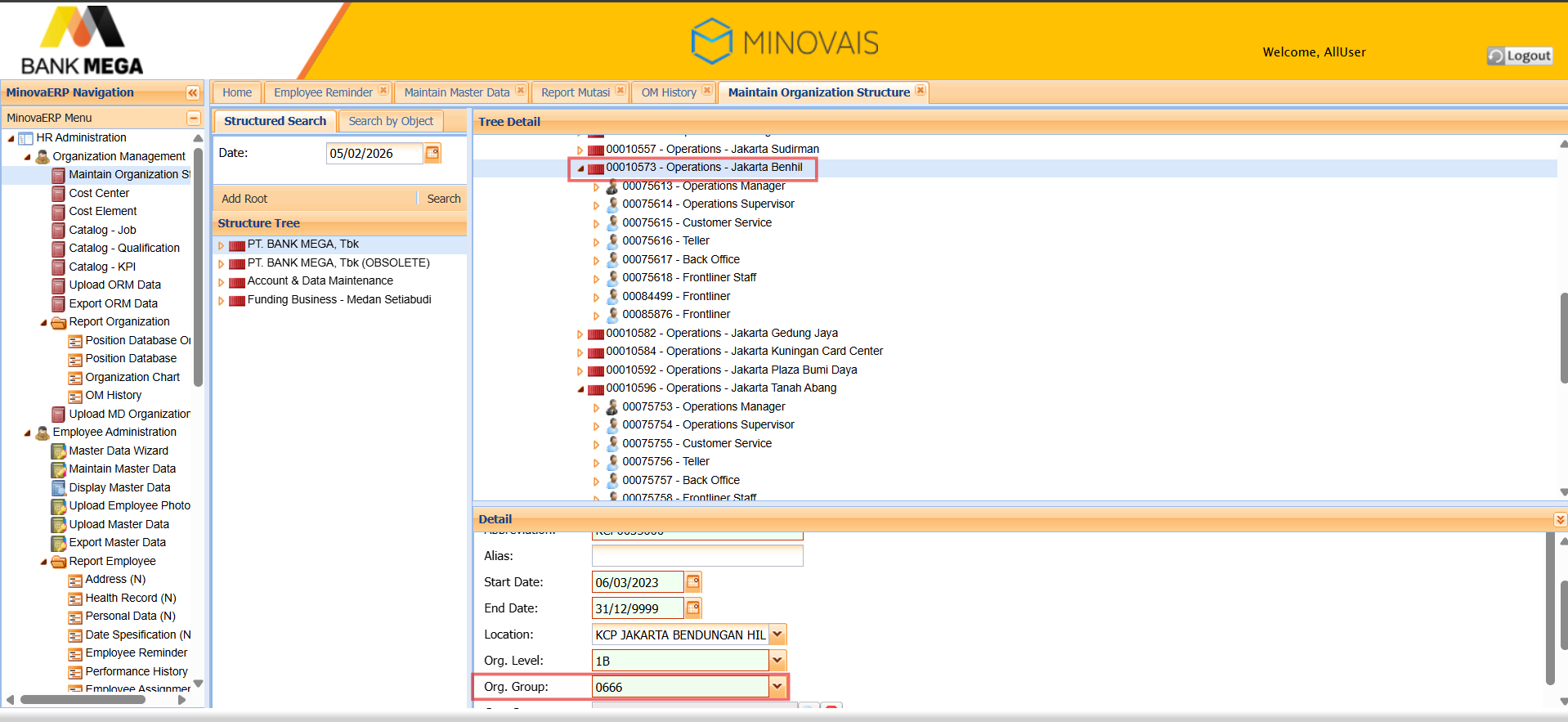The image size is (1568, 722).
Task: Open the Cost Center menu item
Action: [x=99, y=193]
